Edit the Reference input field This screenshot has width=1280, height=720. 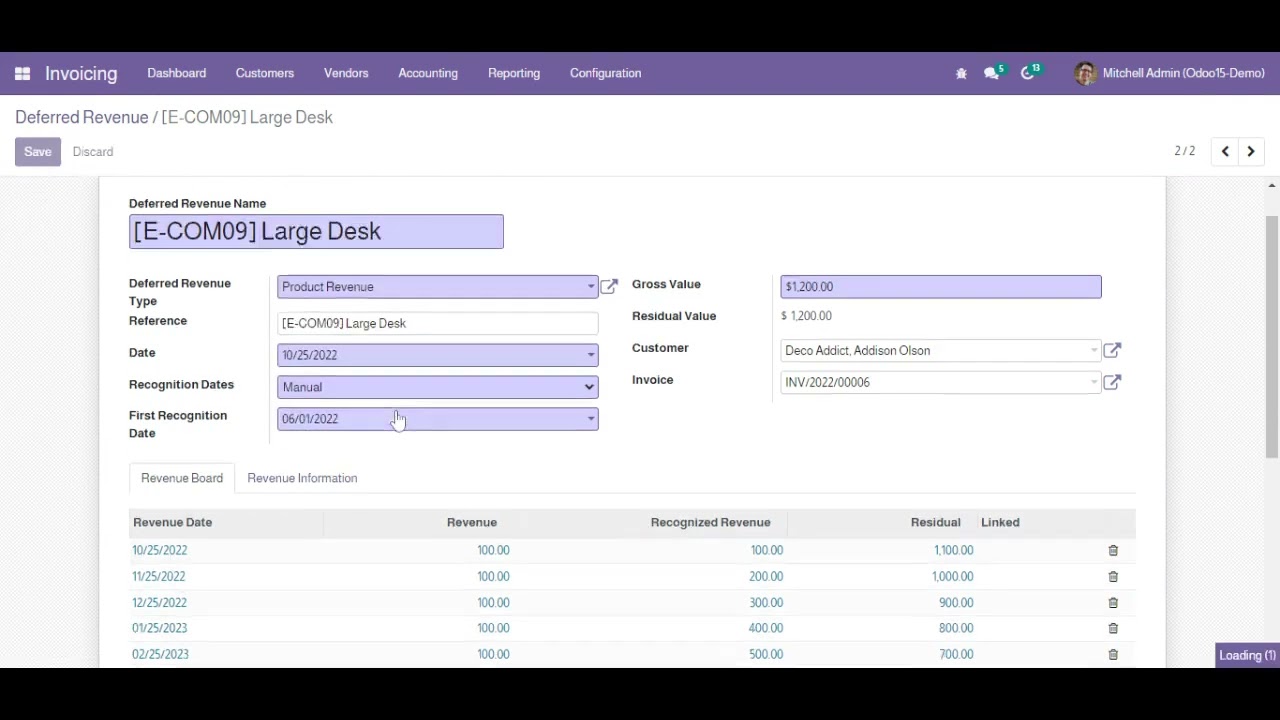438,323
